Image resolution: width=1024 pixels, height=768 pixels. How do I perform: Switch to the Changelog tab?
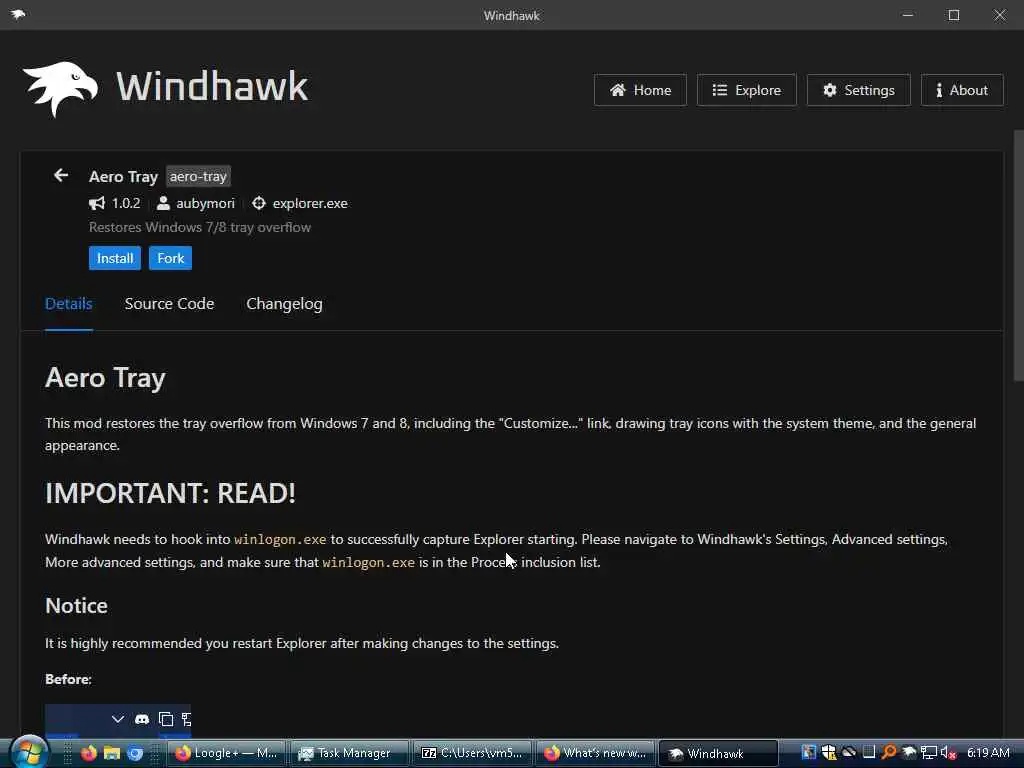click(284, 304)
